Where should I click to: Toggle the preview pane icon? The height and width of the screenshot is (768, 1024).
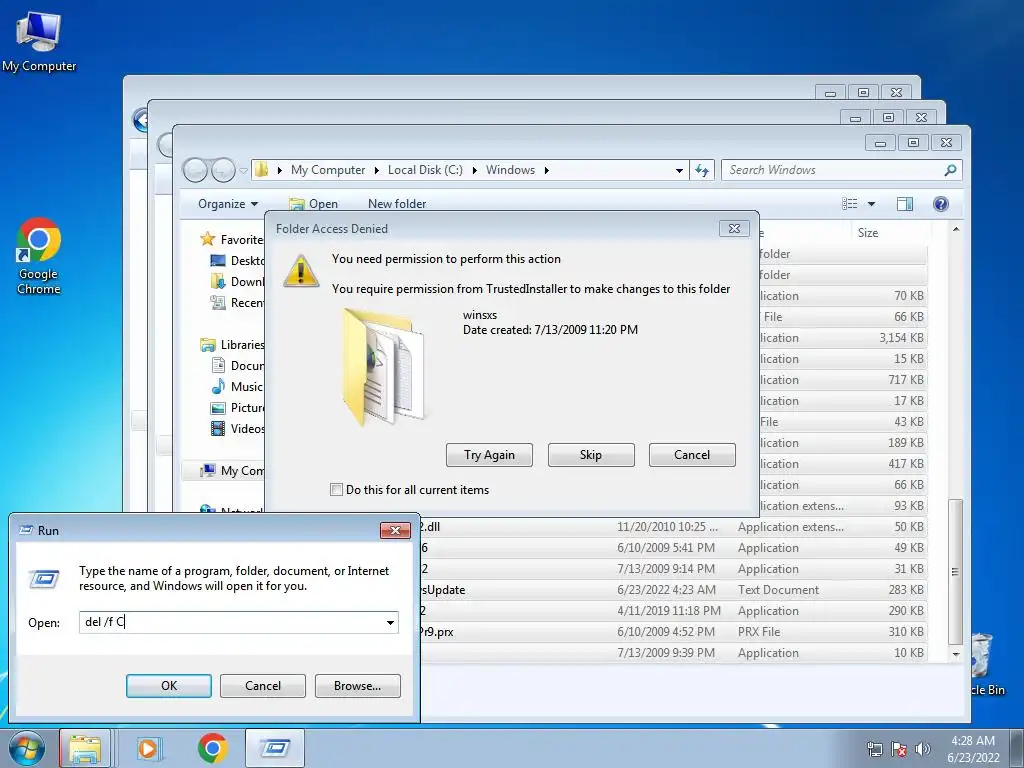(x=904, y=204)
